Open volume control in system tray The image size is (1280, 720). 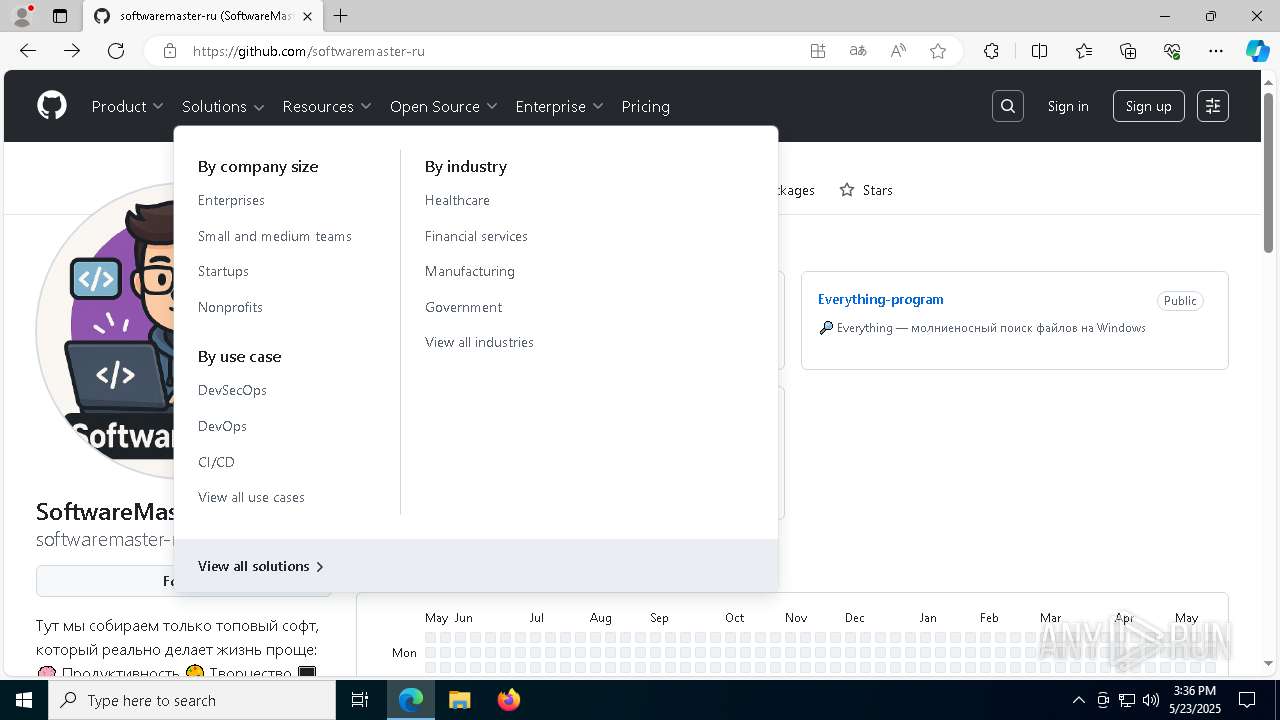pyautogui.click(x=1151, y=700)
